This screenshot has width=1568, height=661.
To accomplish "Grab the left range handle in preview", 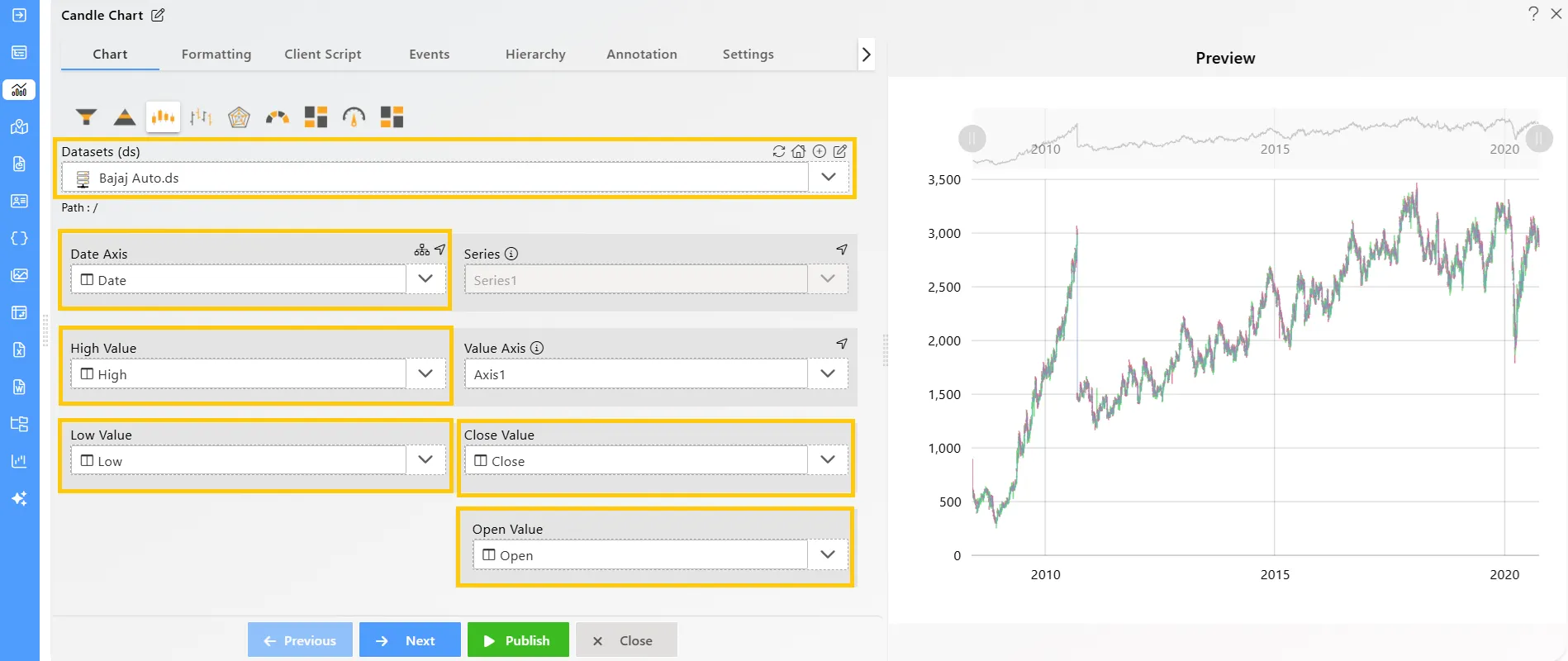I will pyautogui.click(x=972, y=138).
